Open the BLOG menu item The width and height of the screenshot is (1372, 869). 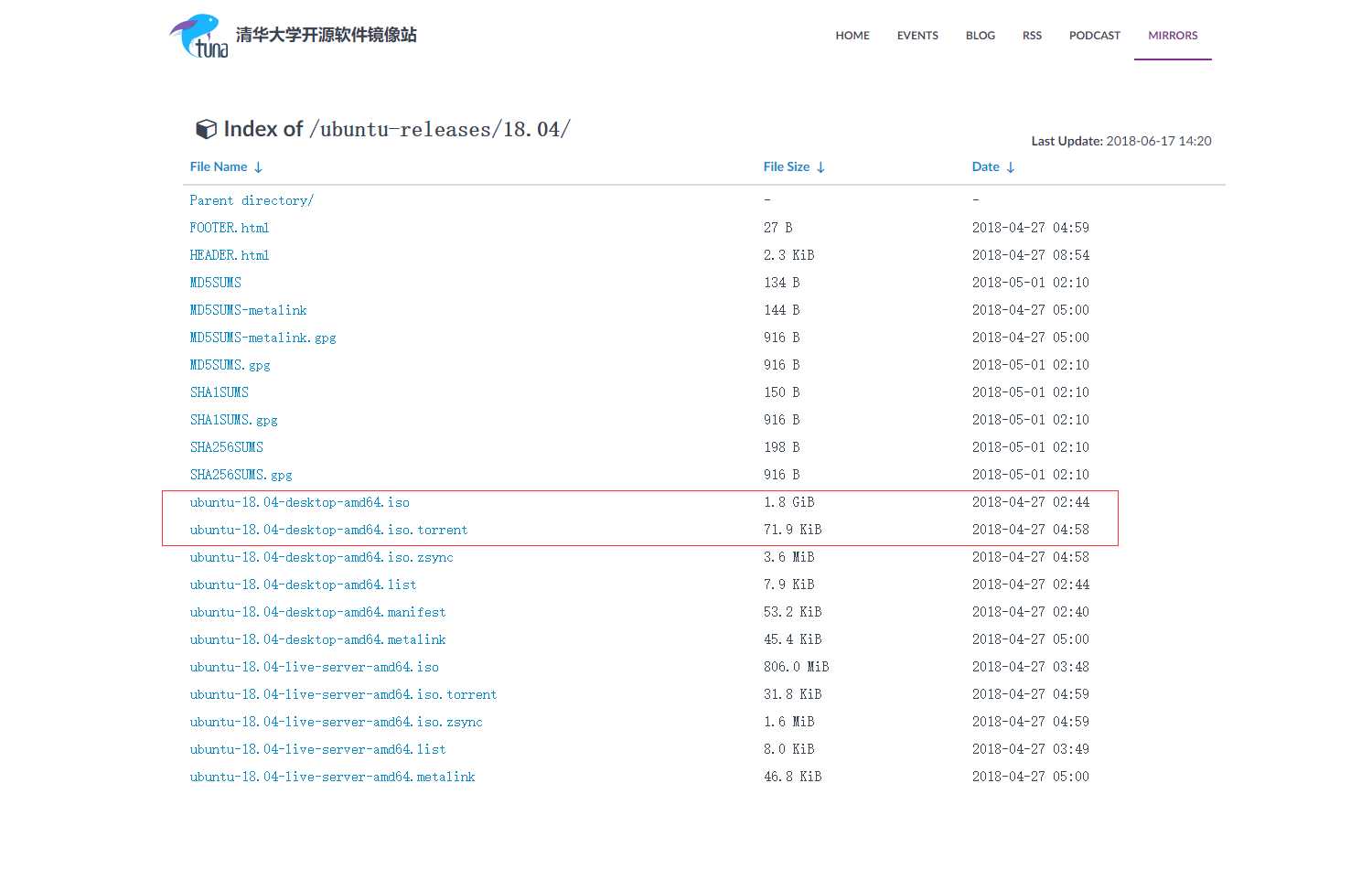tap(981, 36)
